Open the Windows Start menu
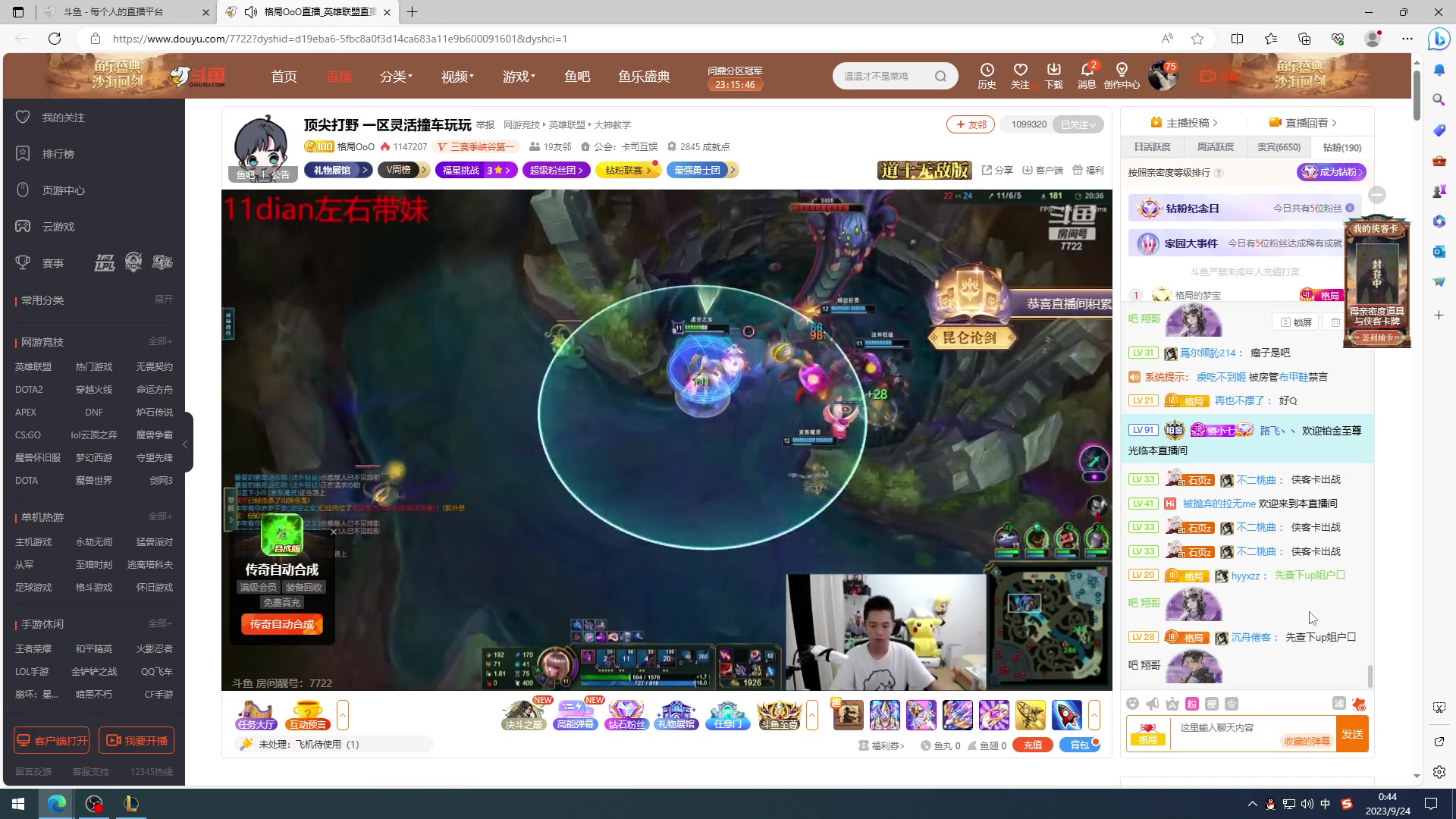Screen dimensions: 1456x819 18,804
